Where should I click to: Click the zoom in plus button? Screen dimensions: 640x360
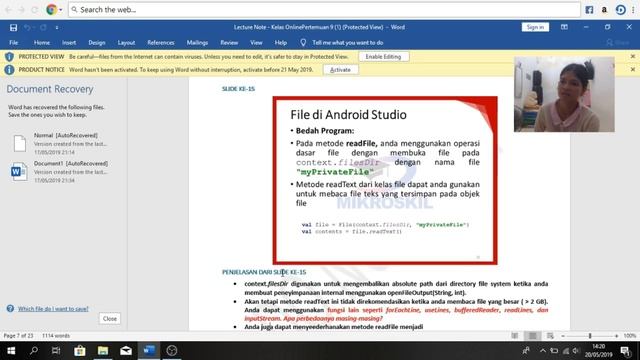(x=616, y=336)
